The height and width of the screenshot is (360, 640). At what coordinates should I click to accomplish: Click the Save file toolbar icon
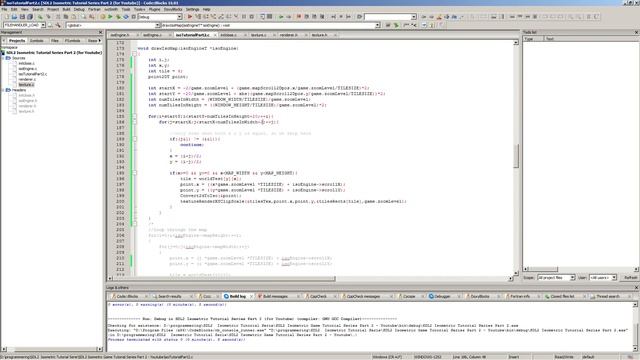tap(22, 17)
